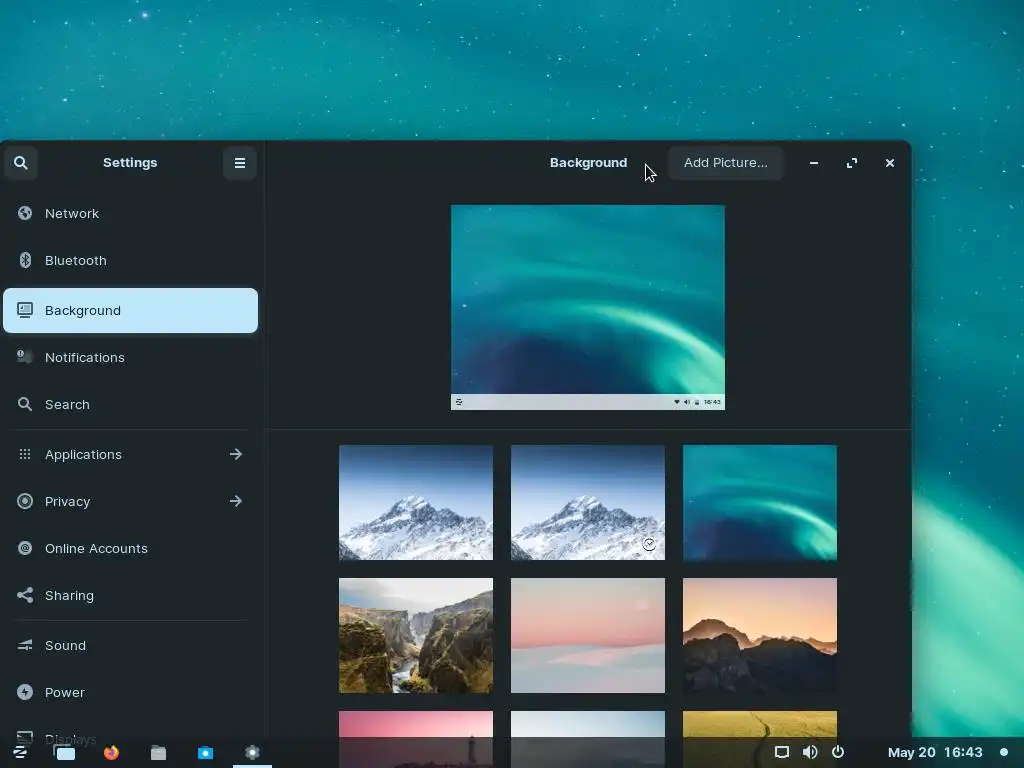The height and width of the screenshot is (768, 1024).
Task: Select the mountain wallpaper with clock badge
Action: (x=588, y=502)
